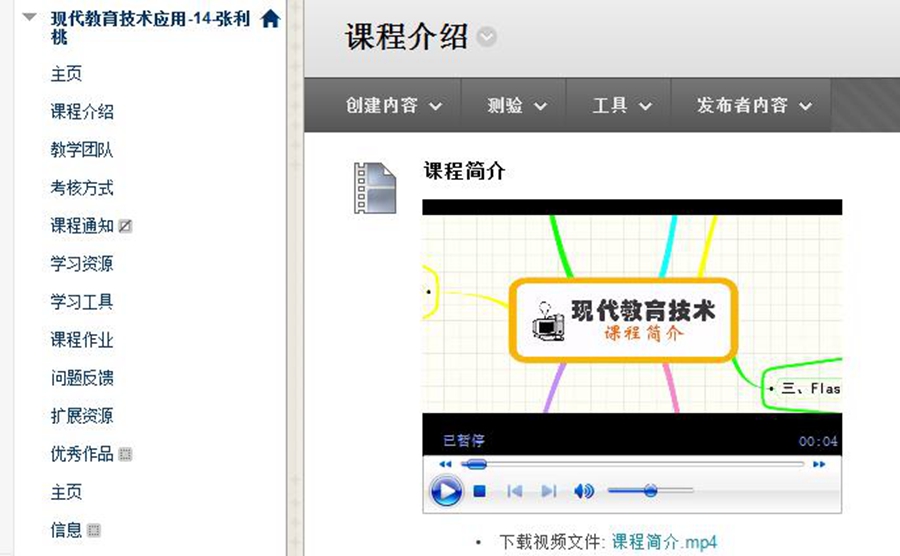
Task: Open 问题反馈 in the sidebar
Action: [x=82, y=378]
